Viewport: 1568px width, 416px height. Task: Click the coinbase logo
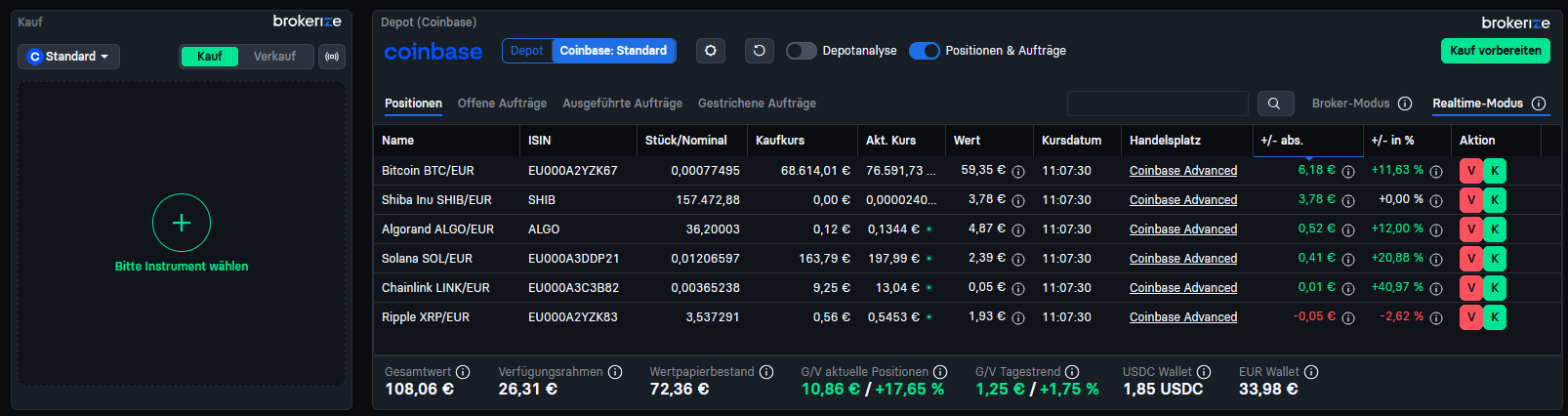433,52
